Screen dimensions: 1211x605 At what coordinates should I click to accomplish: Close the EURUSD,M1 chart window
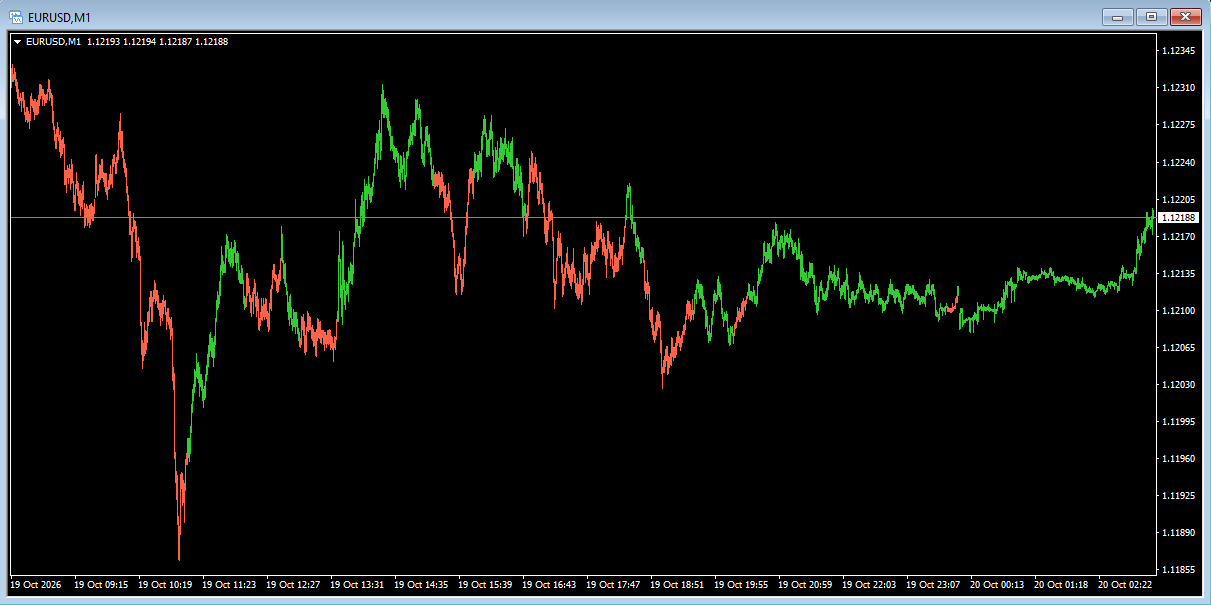1185,16
